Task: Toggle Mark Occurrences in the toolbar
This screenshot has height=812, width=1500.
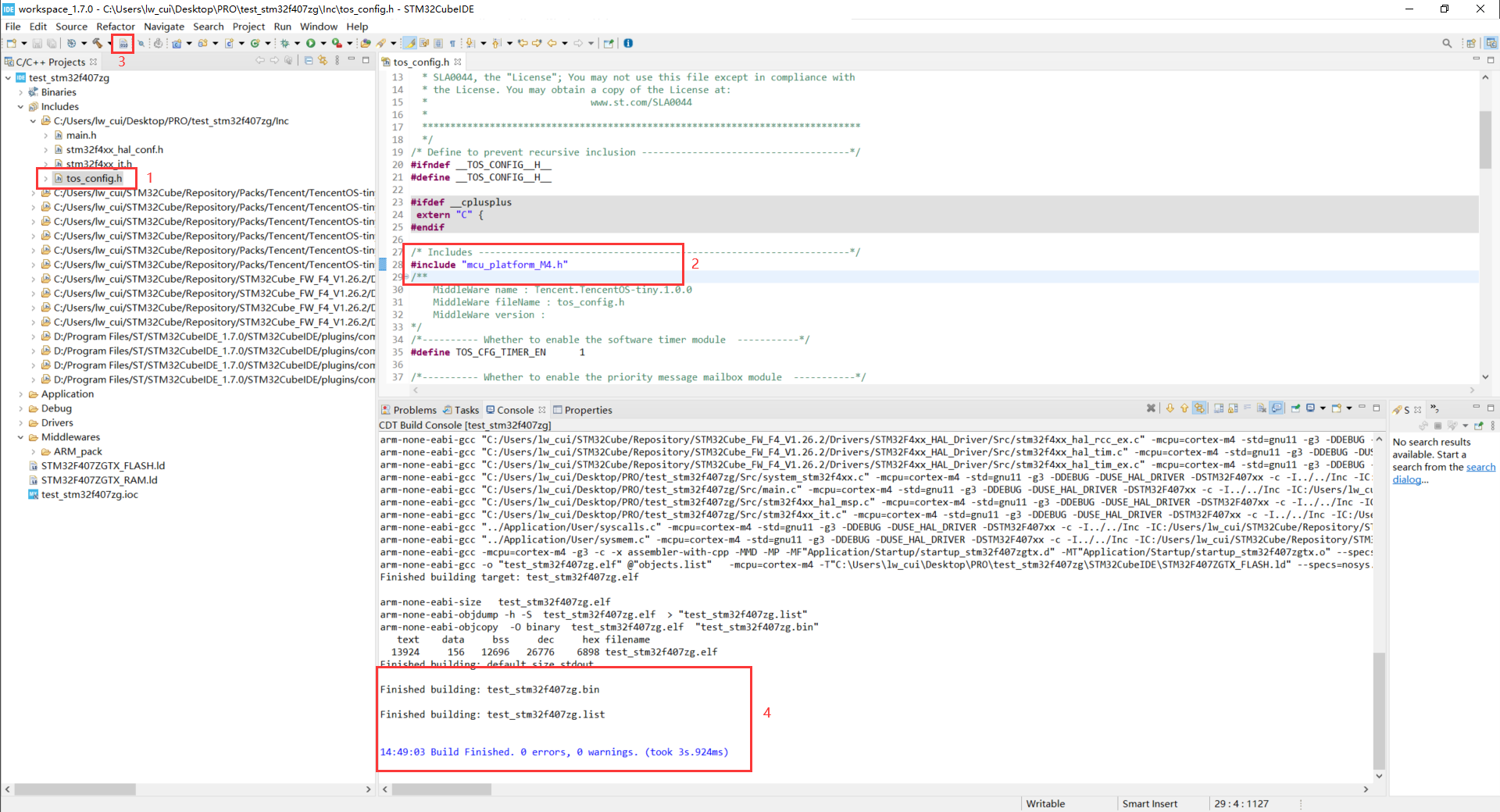Action: click(410, 43)
